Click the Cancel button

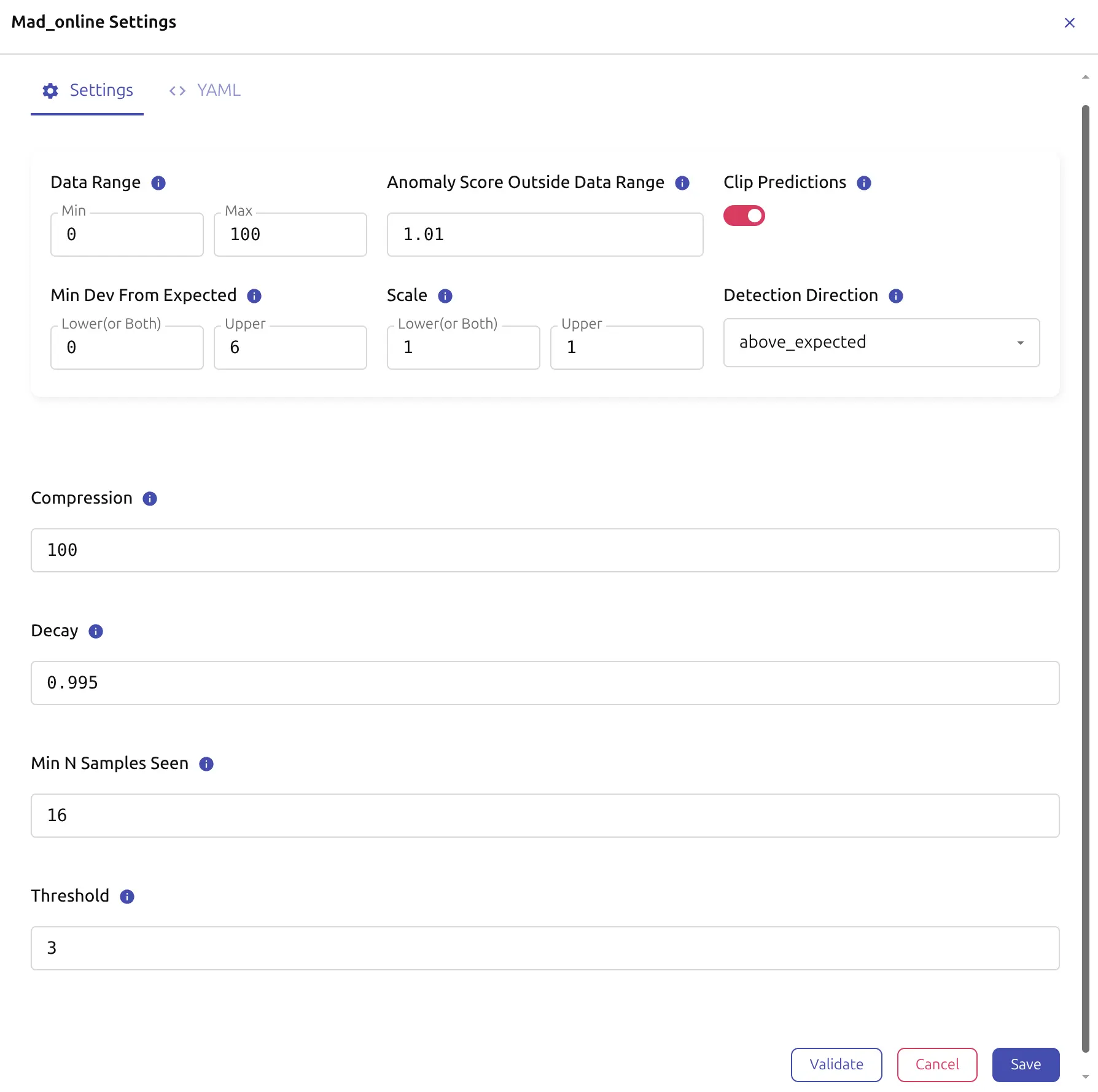(x=936, y=1064)
